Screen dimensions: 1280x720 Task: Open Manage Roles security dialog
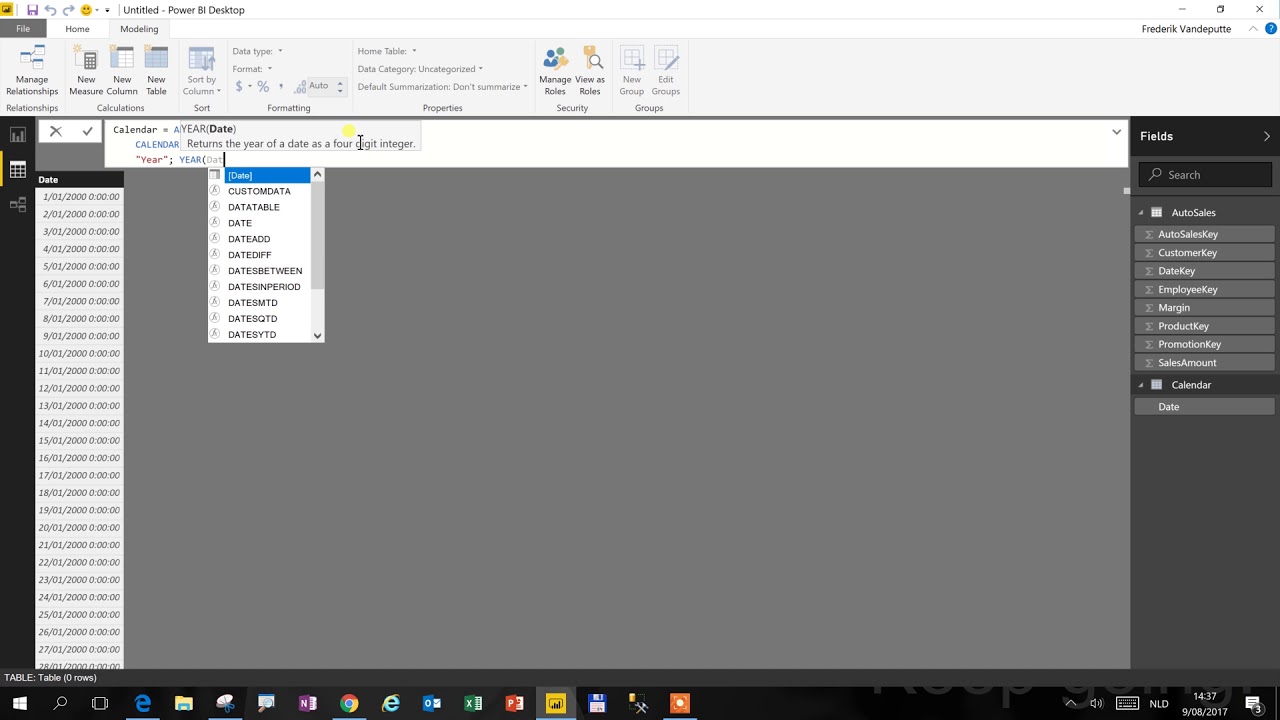(x=555, y=71)
